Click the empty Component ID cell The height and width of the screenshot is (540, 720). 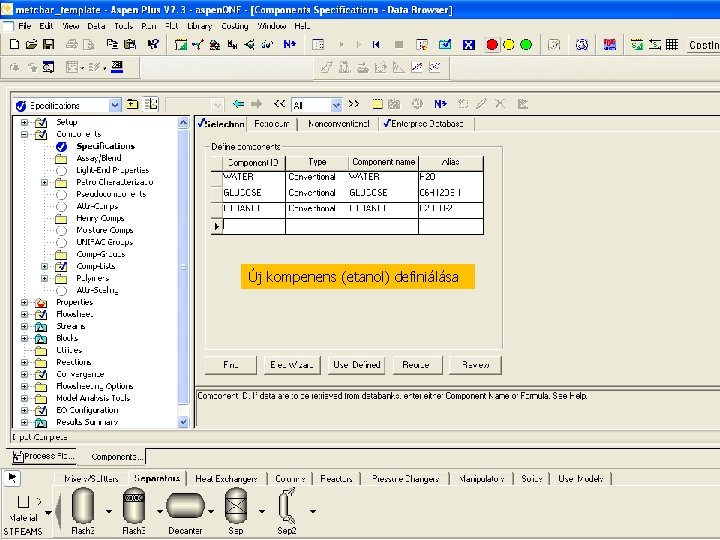(x=254, y=226)
